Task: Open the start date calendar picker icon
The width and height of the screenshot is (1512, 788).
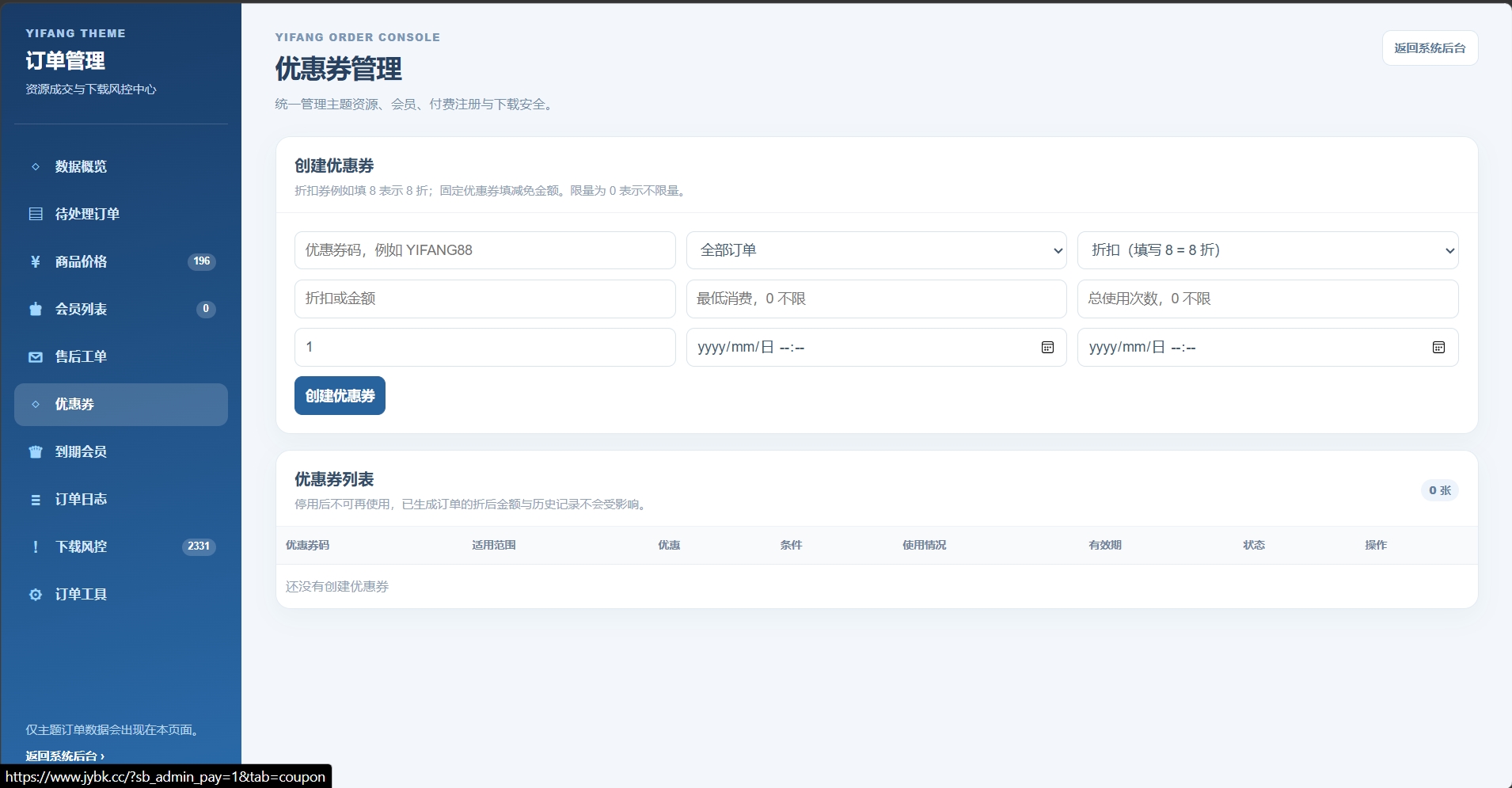Action: tap(1047, 348)
